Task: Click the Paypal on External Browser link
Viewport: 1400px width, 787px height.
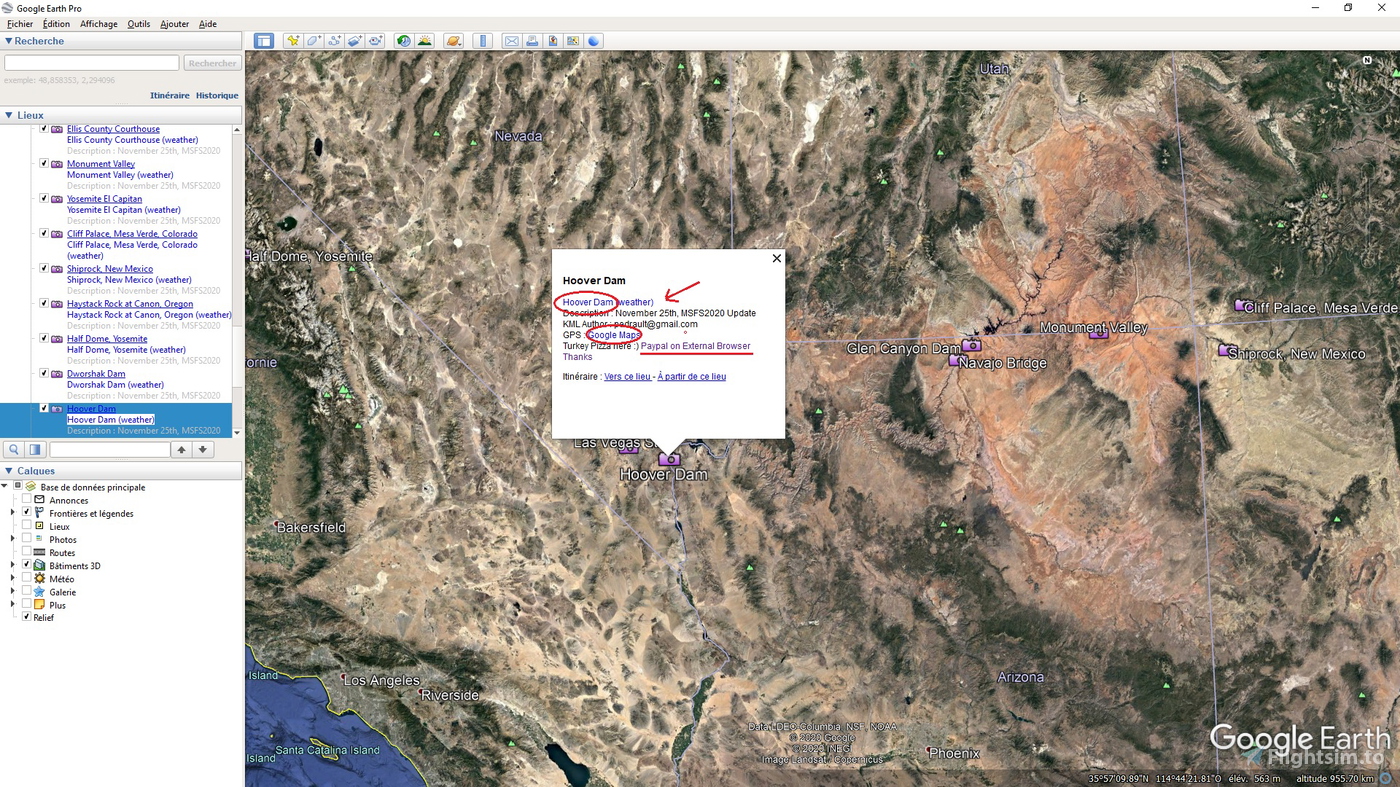Action: (x=695, y=345)
